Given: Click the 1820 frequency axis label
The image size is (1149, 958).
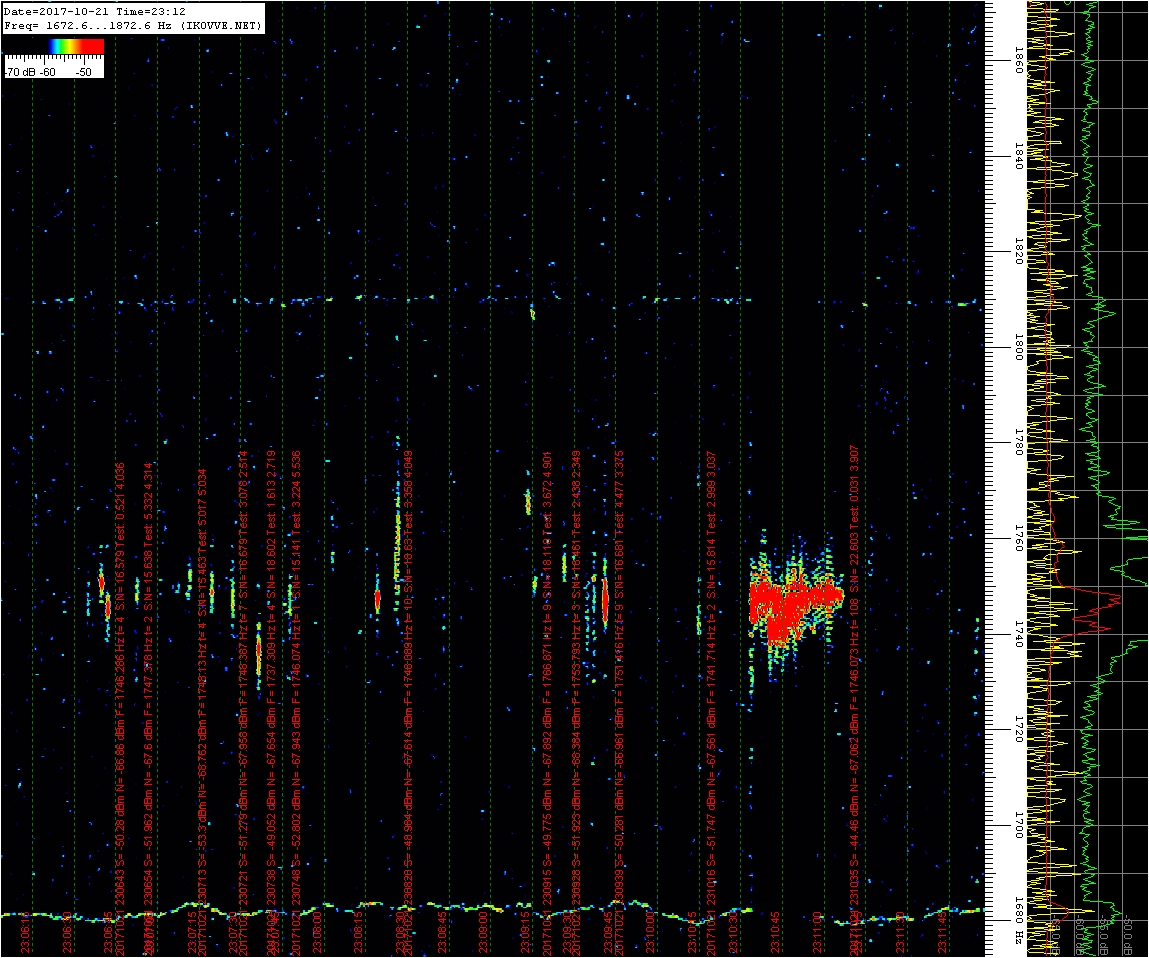Looking at the screenshot, I should pos(1017,251).
